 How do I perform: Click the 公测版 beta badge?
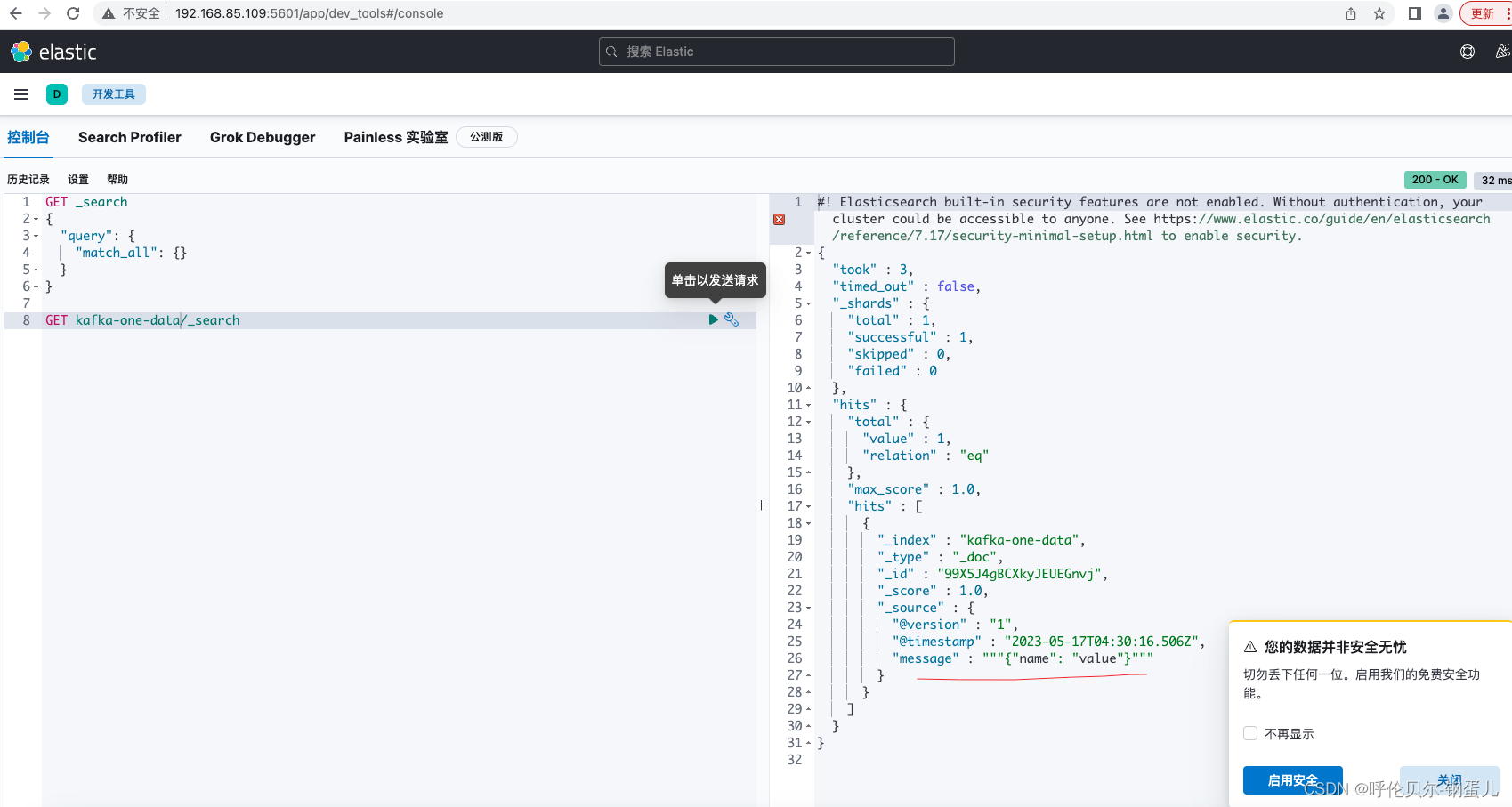tap(487, 137)
